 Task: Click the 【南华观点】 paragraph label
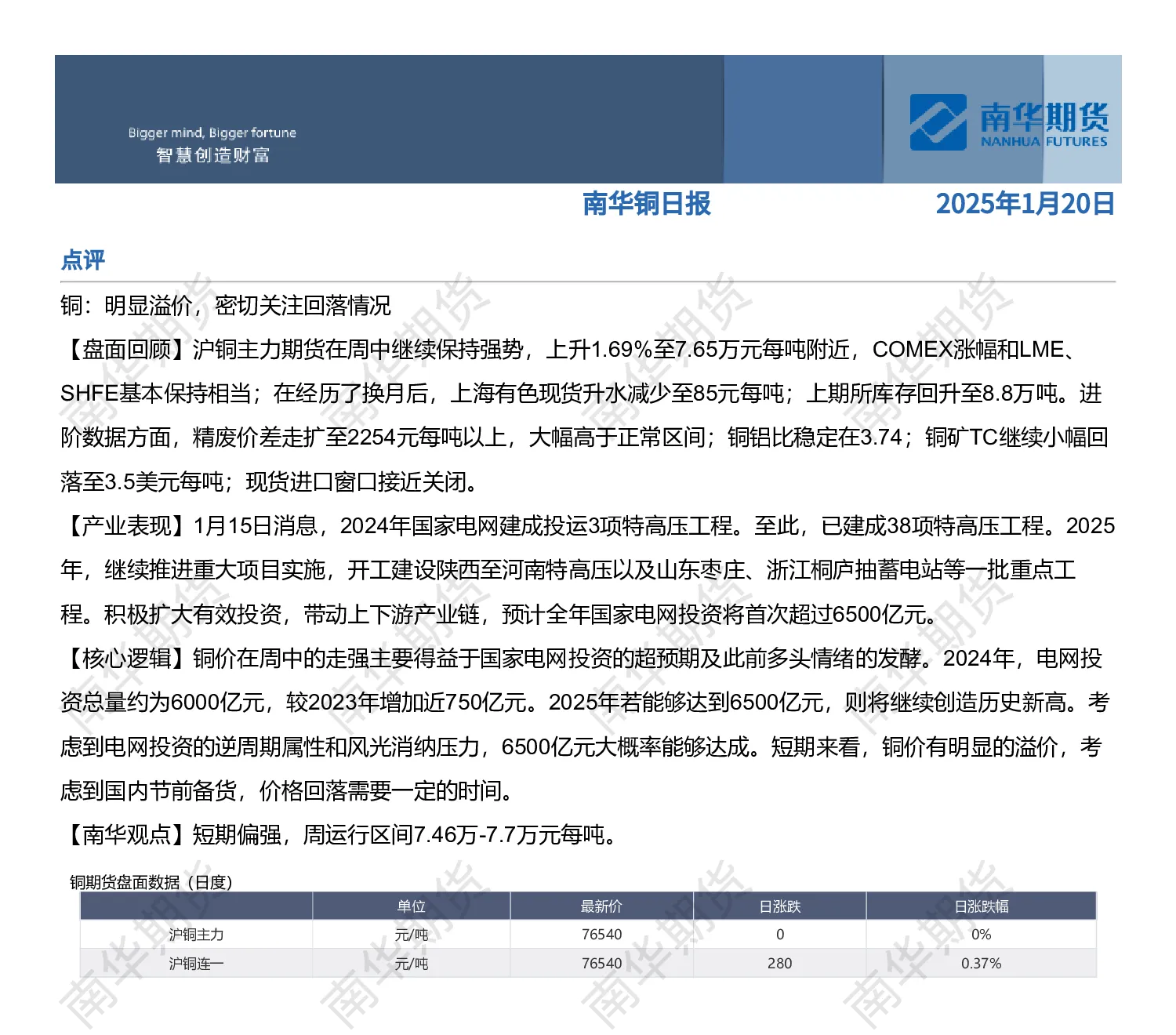coord(126,835)
